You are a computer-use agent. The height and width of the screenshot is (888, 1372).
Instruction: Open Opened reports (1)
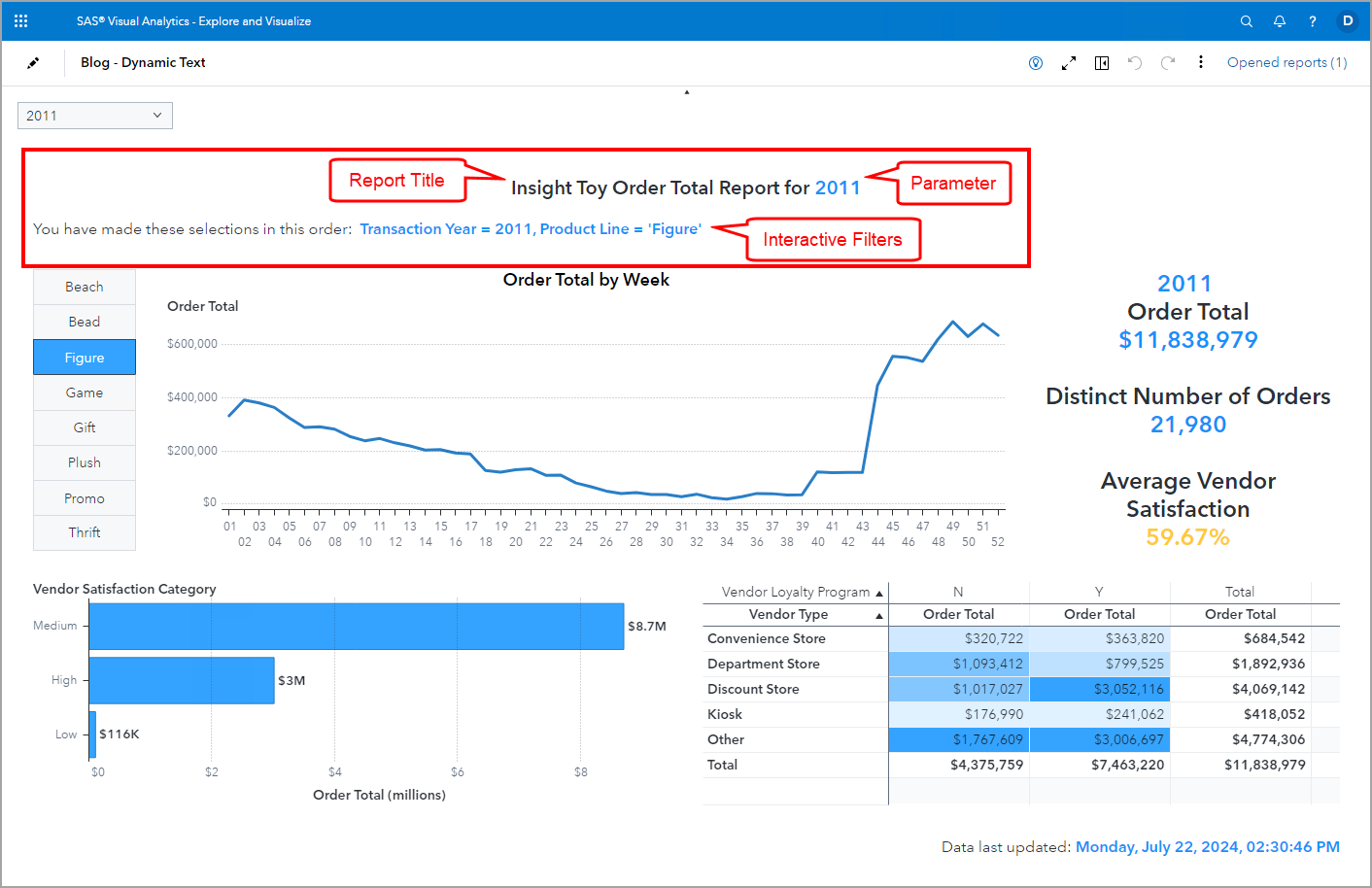pos(1286,61)
